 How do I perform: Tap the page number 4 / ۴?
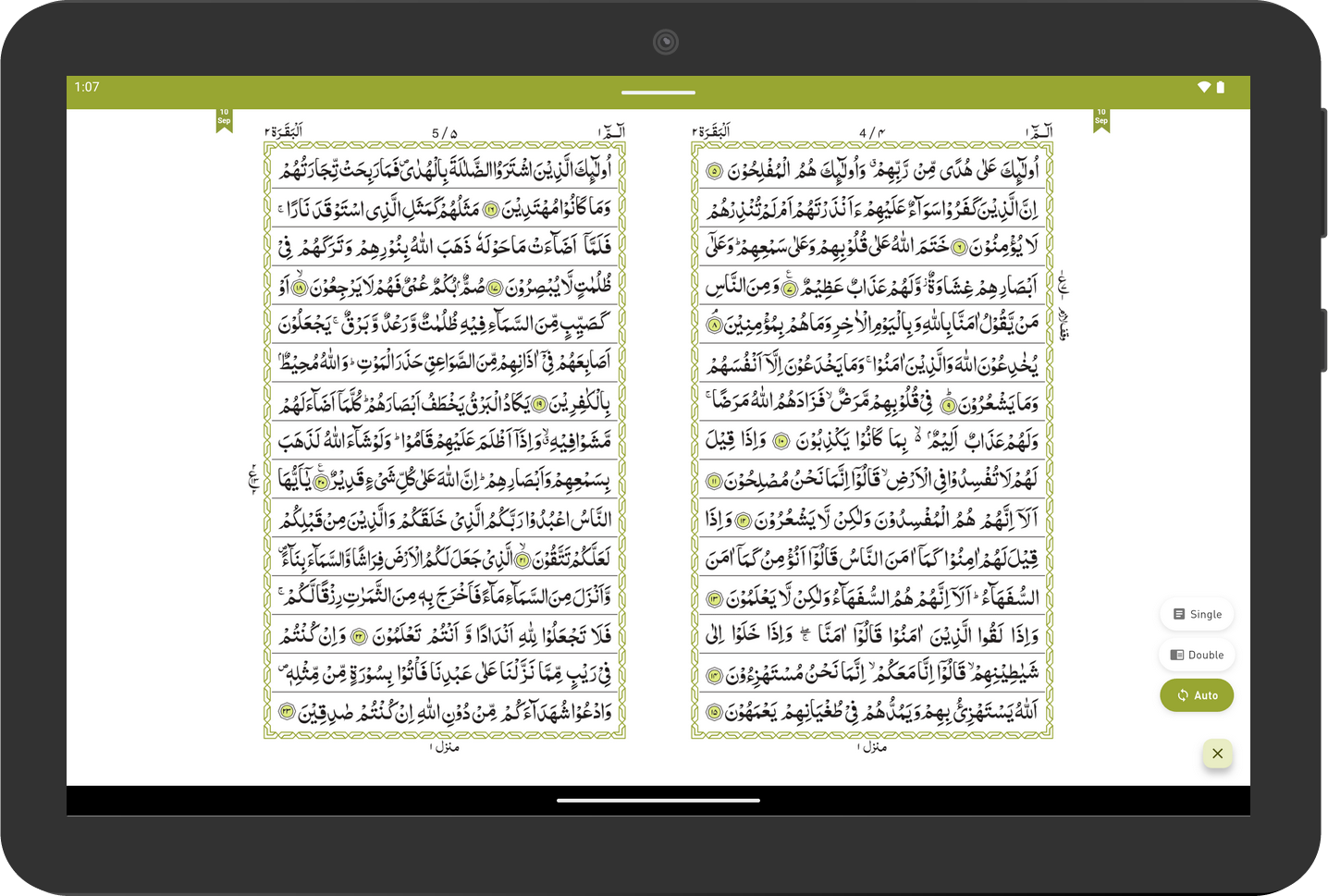pyautogui.click(x=872, y=133)
